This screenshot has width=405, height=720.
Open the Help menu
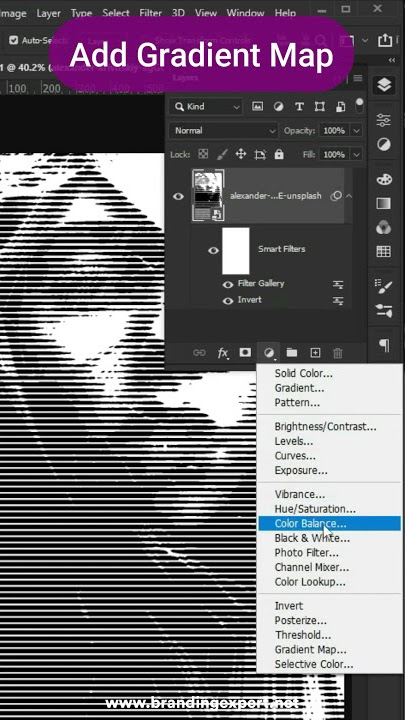[x=285, y=13]
